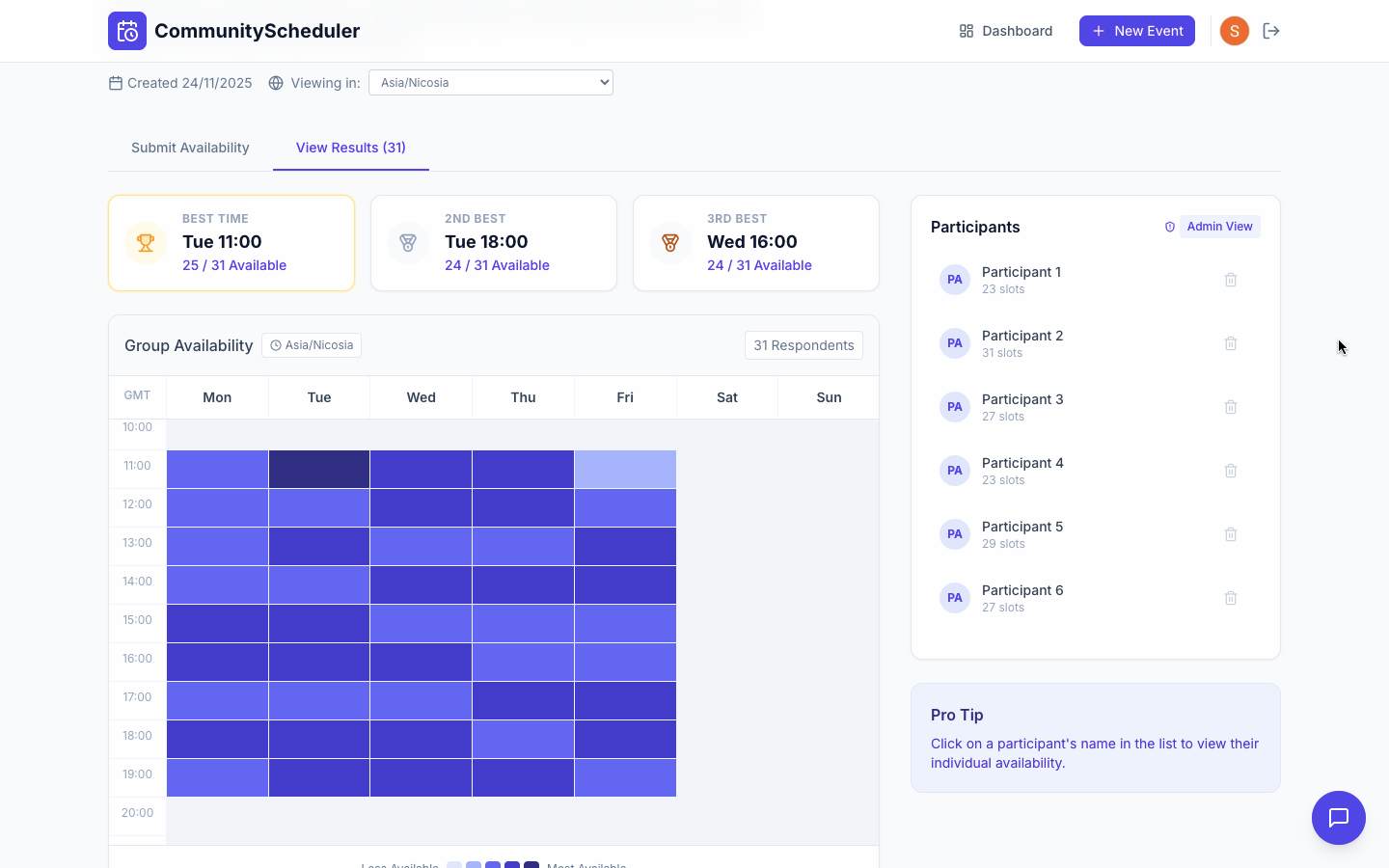Viewport: 1389px width, 868px height.
Task: Click the gold trophy Best Time icon
Action: (146, 243)
